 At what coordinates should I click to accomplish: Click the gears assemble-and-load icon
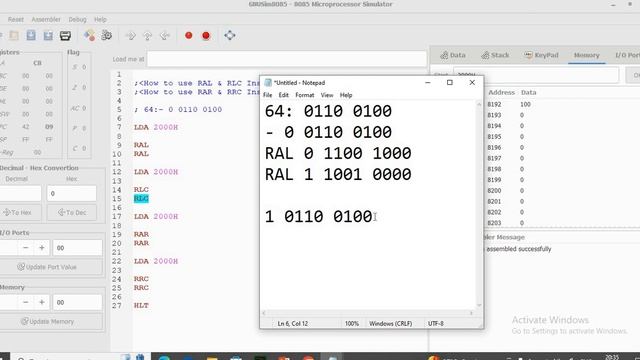tap(107, 36)
